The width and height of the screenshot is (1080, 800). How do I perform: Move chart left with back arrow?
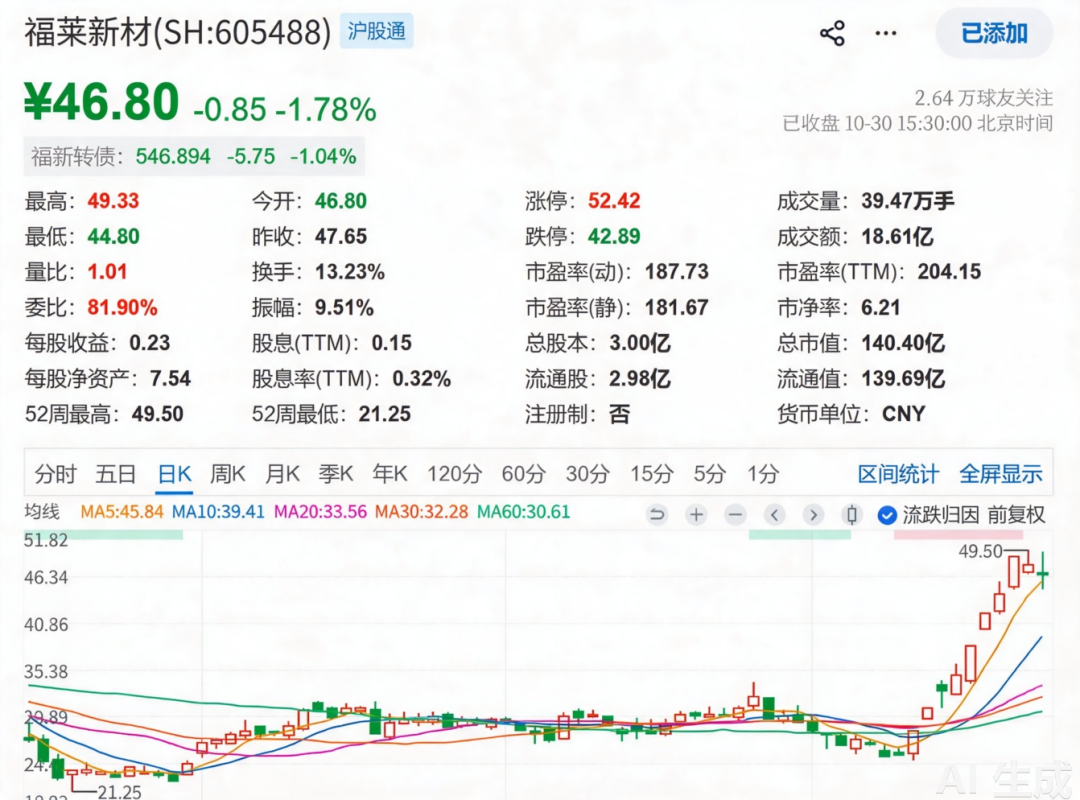coord(775,515)
